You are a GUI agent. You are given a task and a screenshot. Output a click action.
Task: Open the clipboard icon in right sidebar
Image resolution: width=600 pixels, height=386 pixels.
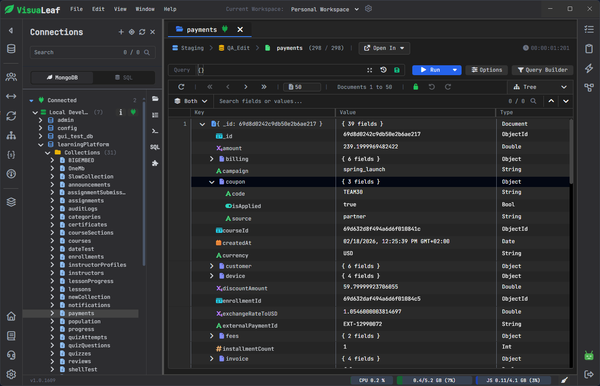589,49
